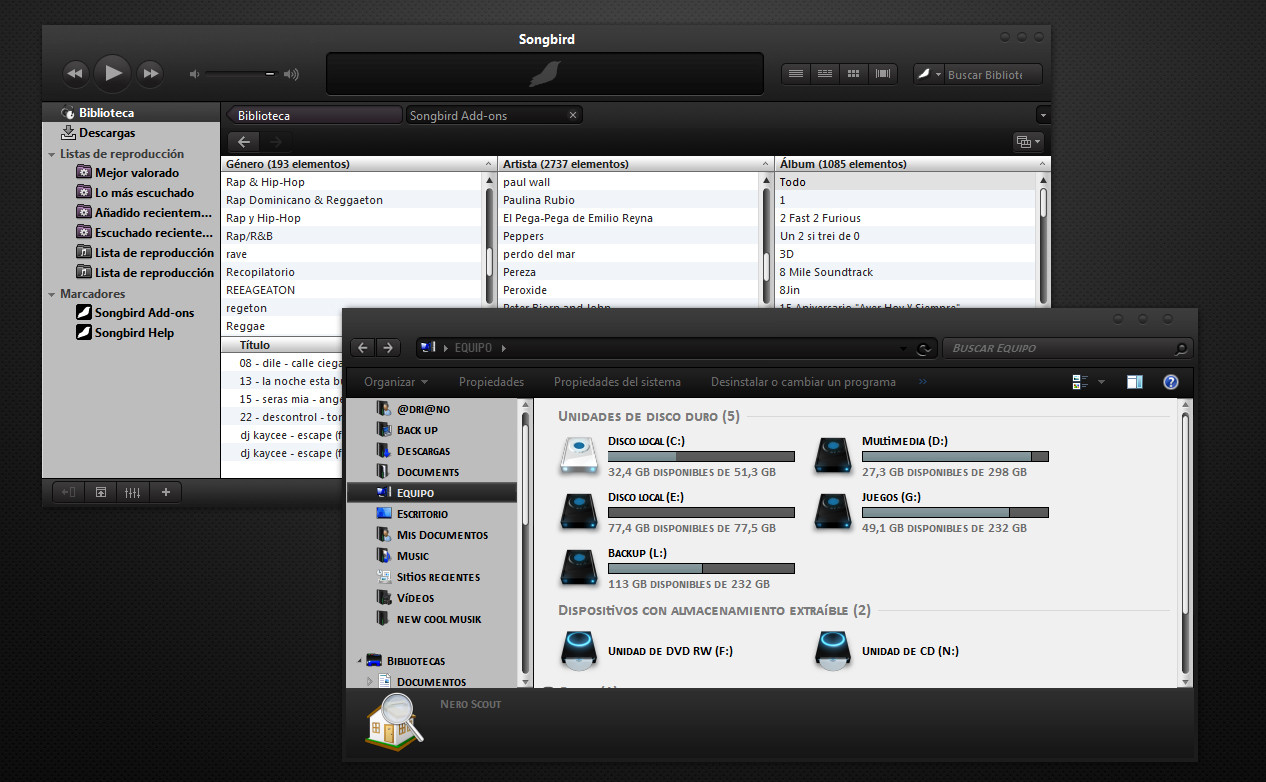Open the Explorer help icon
1266x782 pixels.
1171,382
